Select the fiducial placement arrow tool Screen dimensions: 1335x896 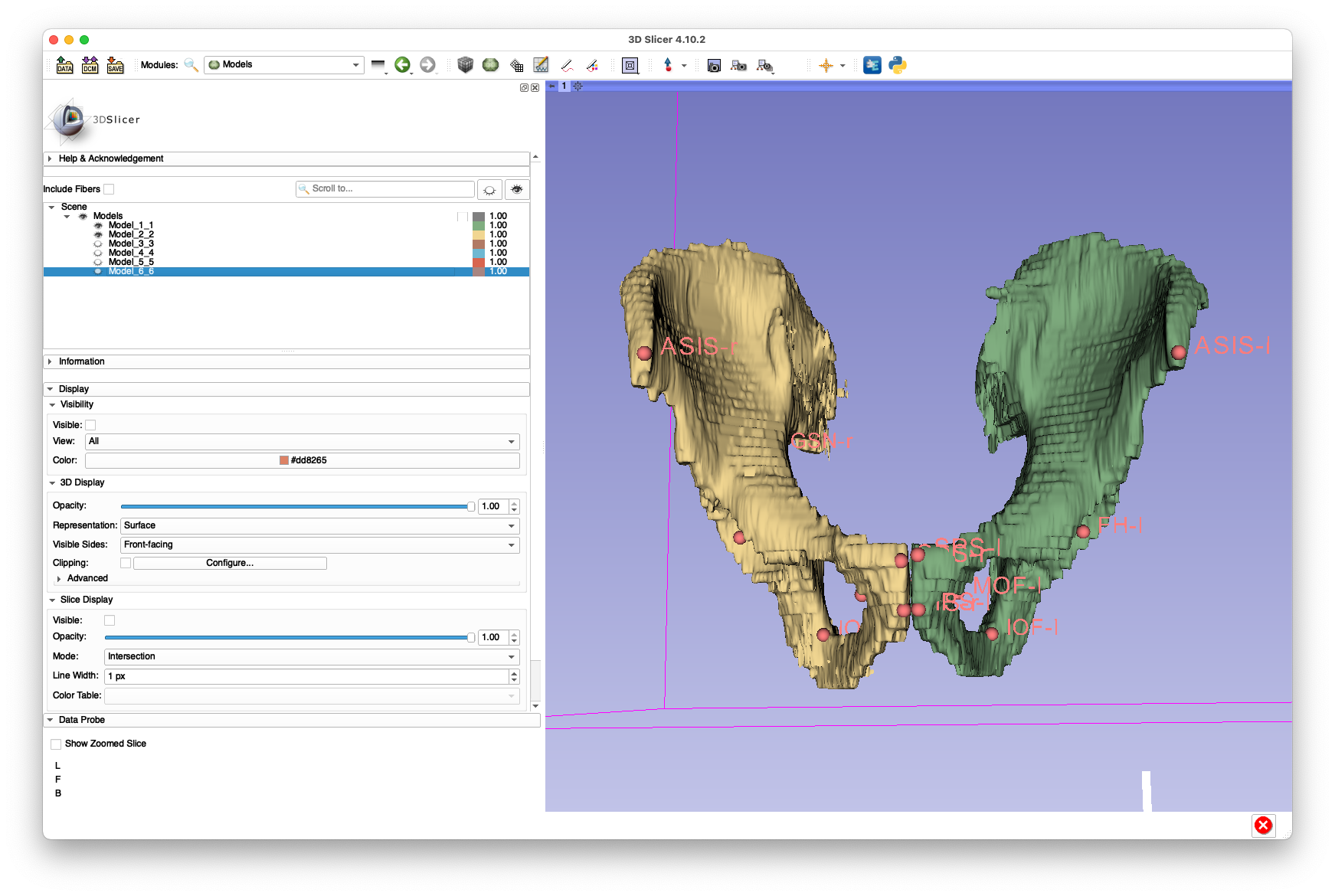668,65
